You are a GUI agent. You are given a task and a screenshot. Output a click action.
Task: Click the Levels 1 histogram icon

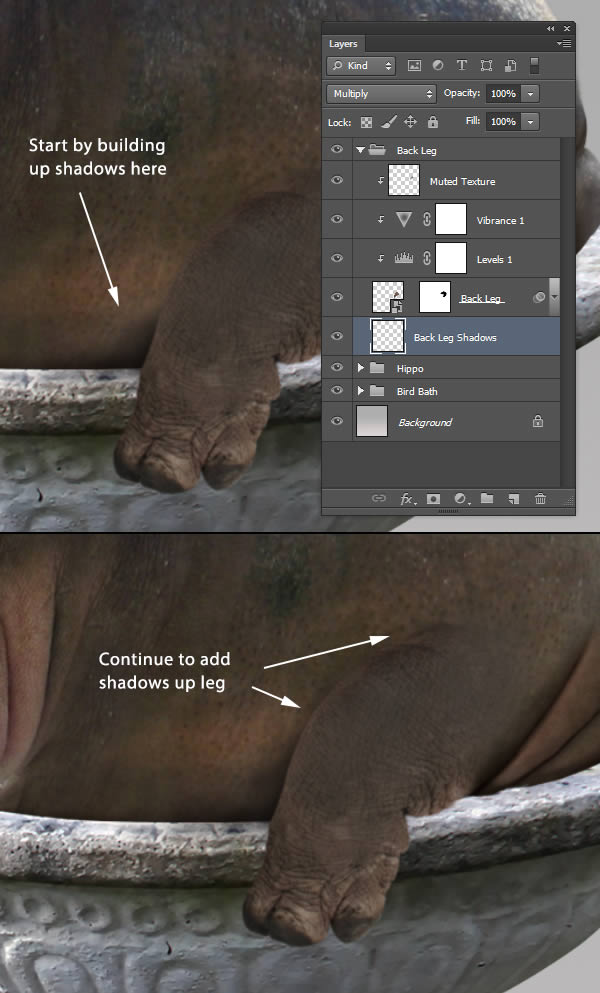tap(404, 258)
